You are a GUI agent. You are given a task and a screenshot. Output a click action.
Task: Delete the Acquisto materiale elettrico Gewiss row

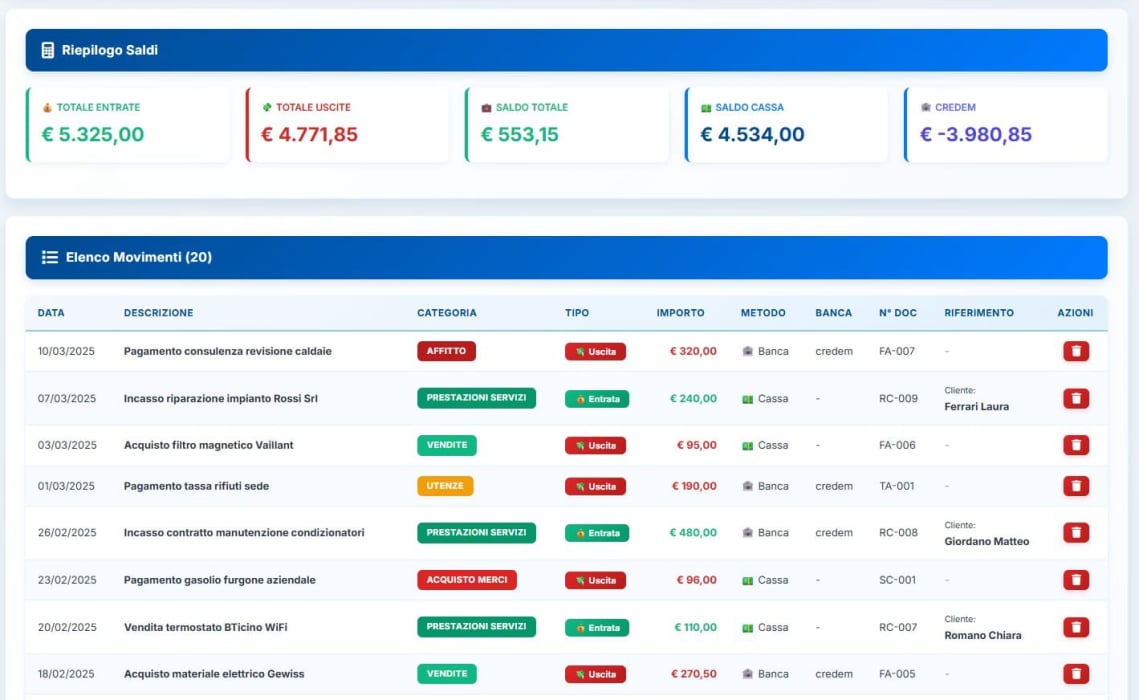point(1075,673)
